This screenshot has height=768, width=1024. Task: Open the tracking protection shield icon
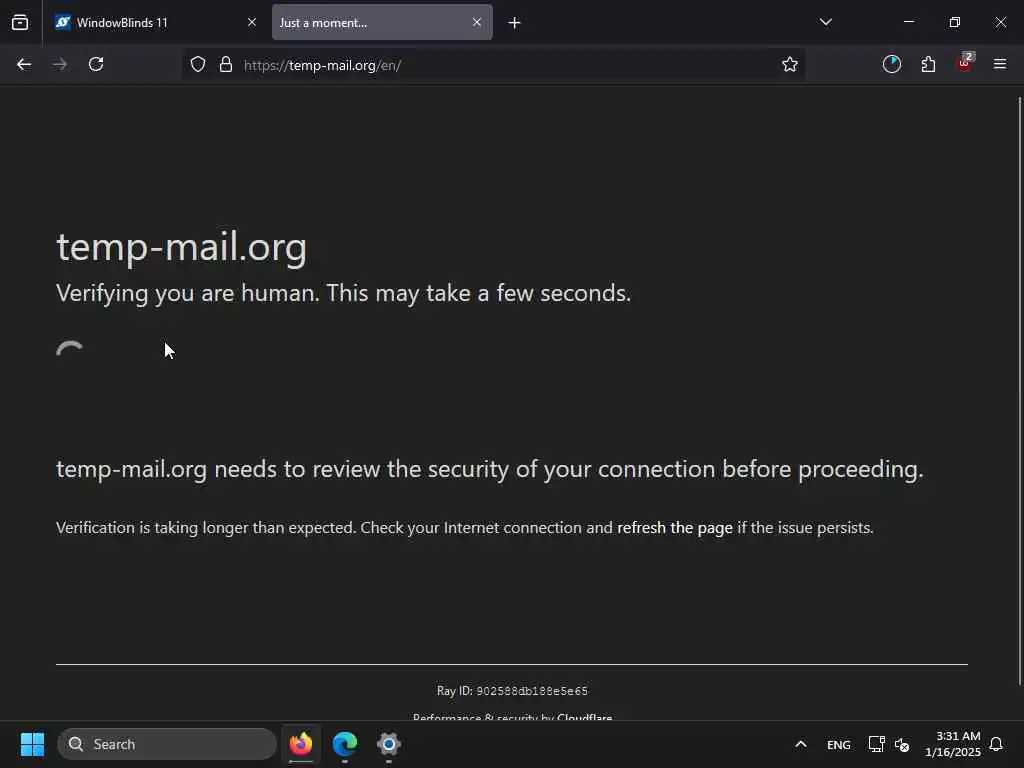pyautogui.click(x=198, y=65)
